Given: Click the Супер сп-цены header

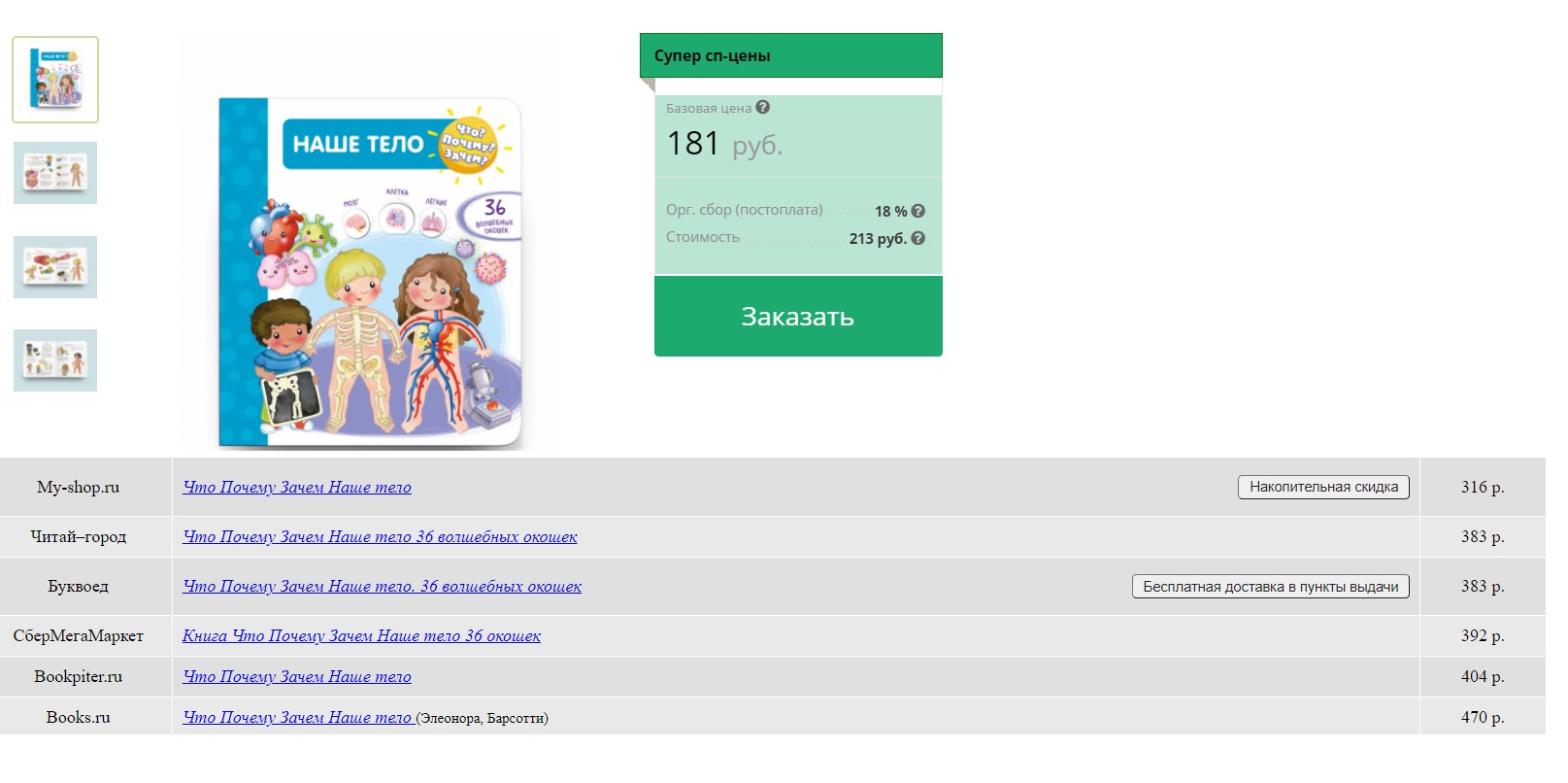Looking at the screenshot, I should point(791,55).
